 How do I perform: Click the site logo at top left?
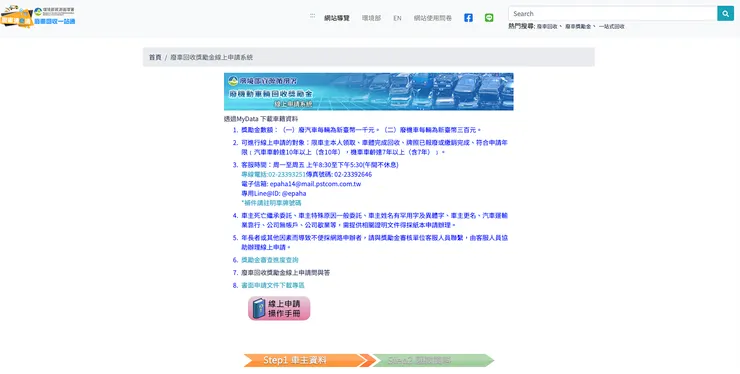pyautogui.click(x=38, y=16)
